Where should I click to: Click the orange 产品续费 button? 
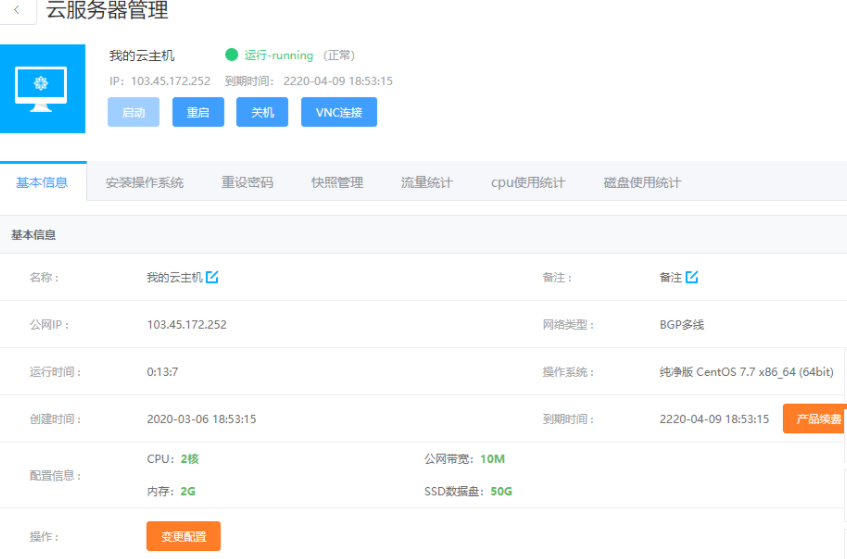[816, 419]
